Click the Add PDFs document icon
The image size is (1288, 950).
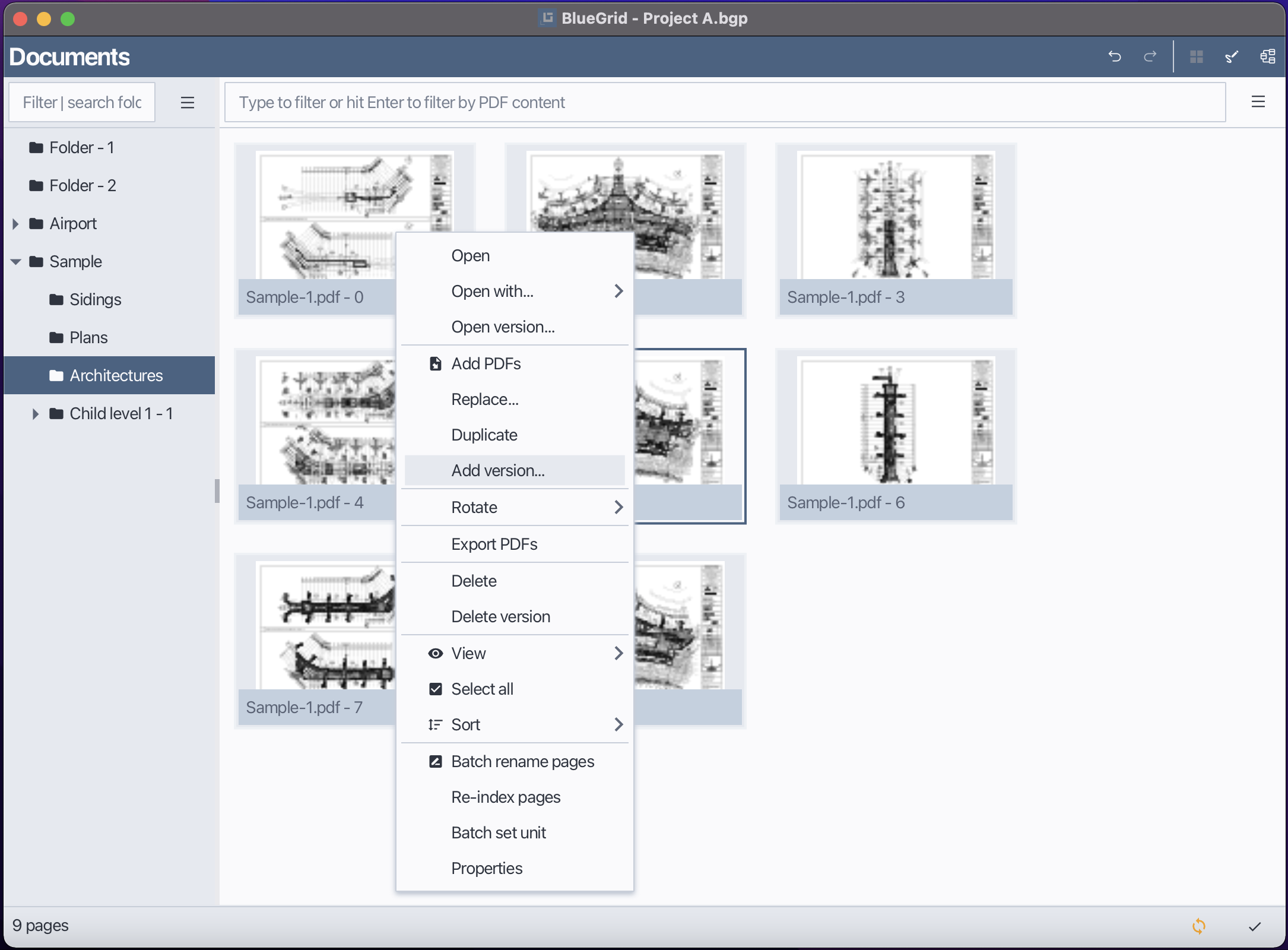coord(435,363)
